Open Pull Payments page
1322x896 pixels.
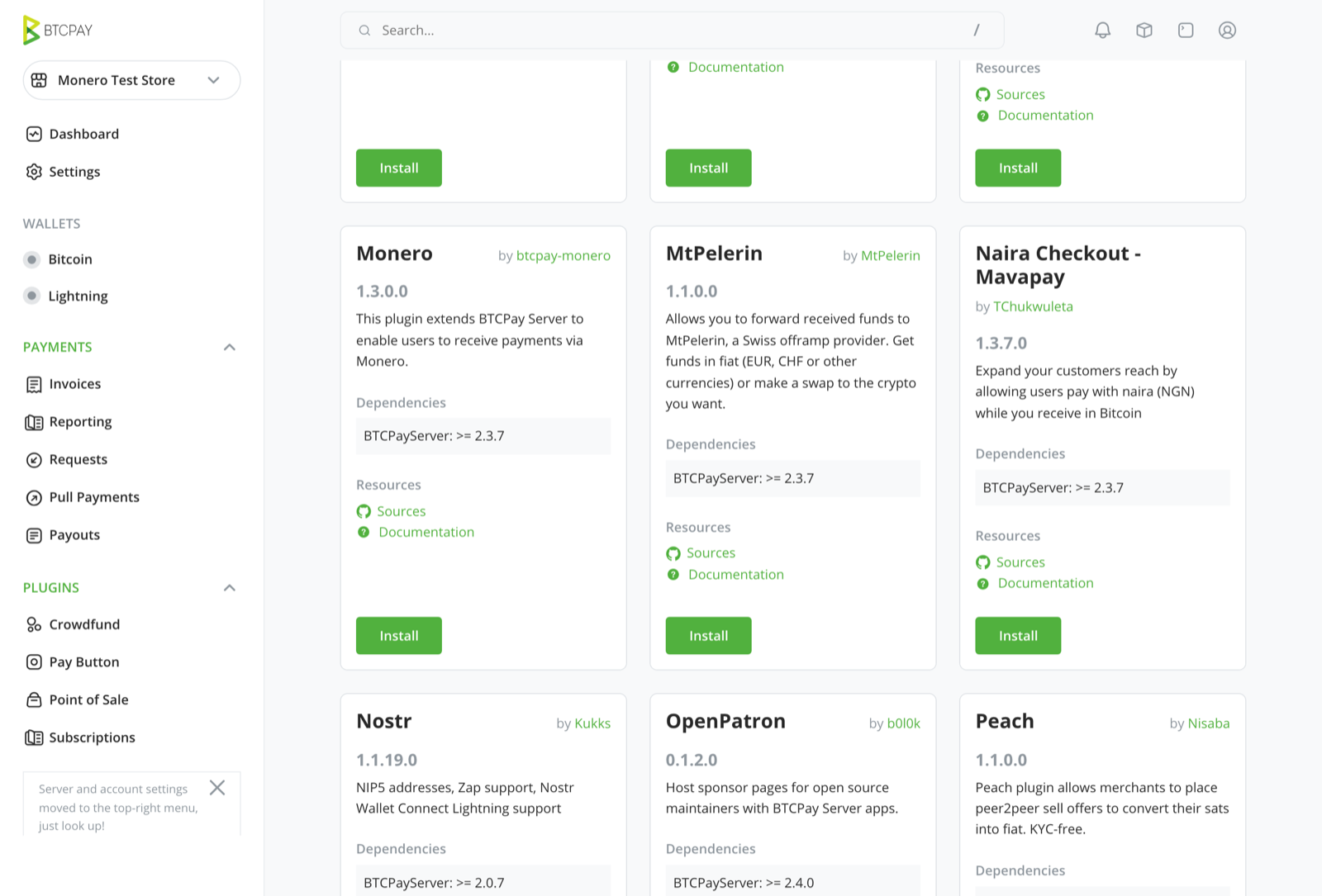[94, 497]
